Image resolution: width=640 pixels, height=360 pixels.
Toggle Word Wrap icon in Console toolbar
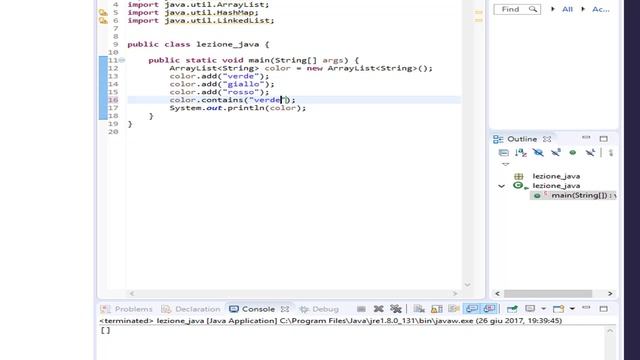click(x=453, y=309)
